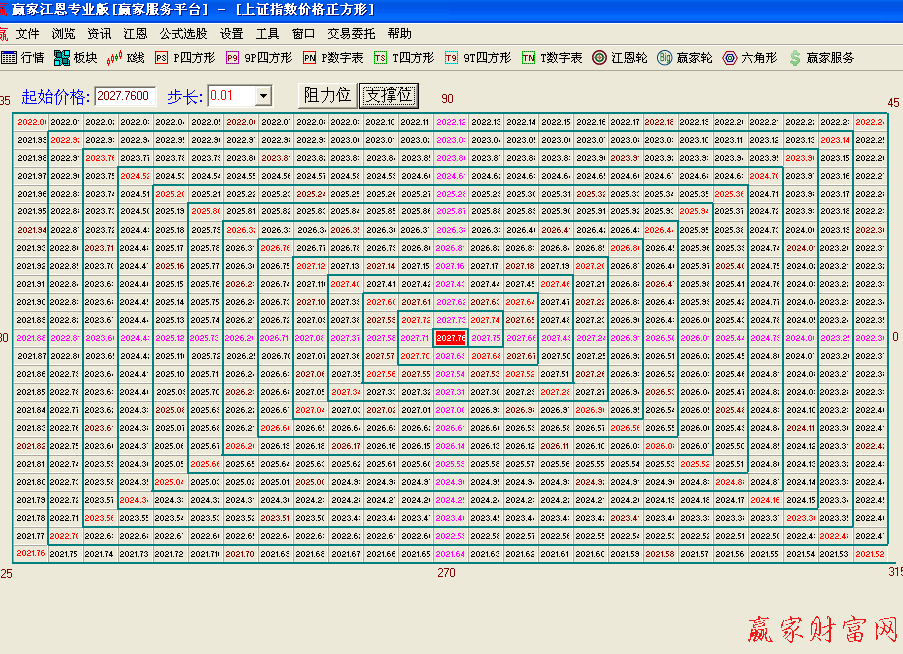Open the 六角形 hexagon tool

pos(730,58)
